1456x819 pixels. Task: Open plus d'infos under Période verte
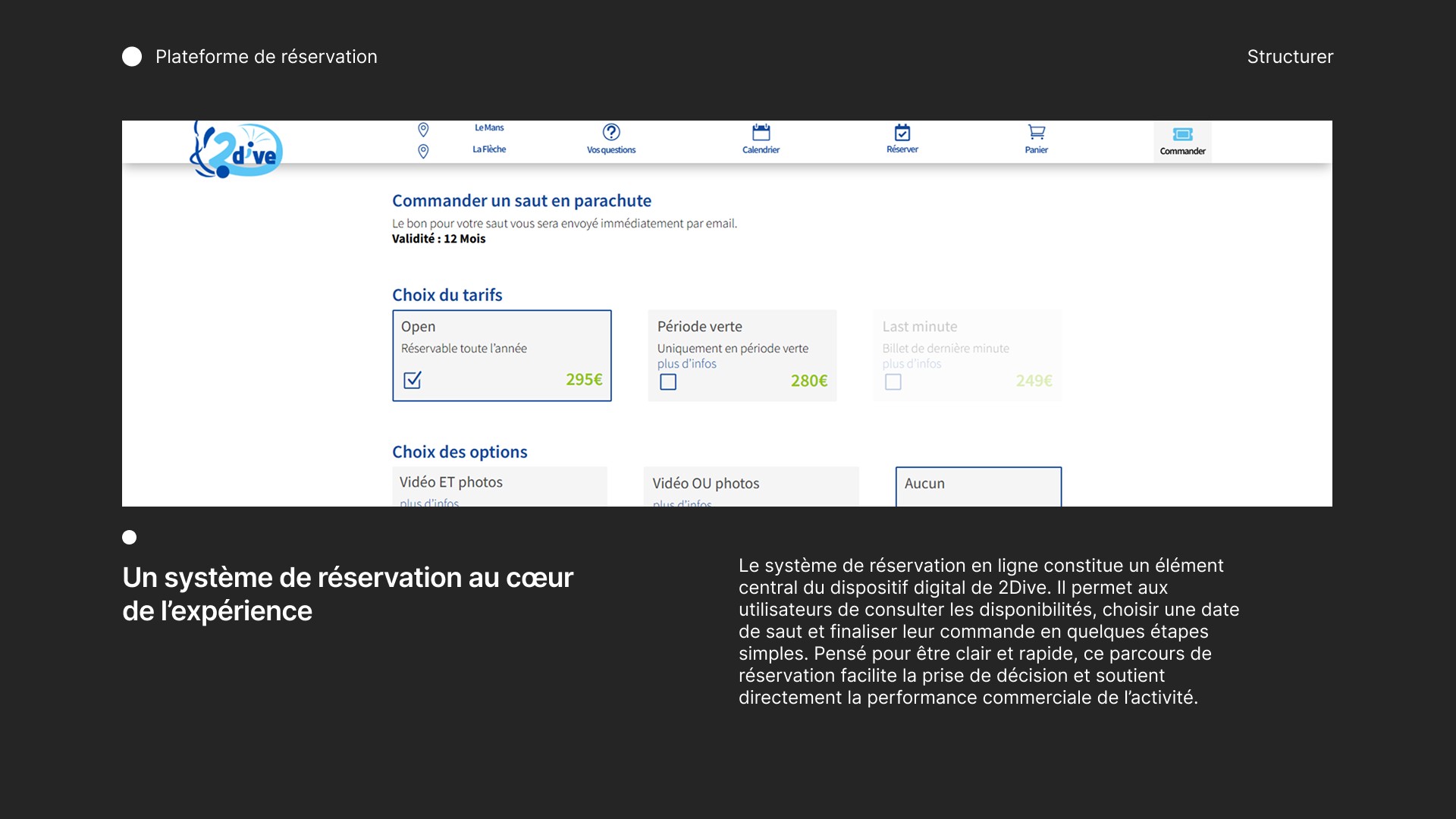click(686, 364)
